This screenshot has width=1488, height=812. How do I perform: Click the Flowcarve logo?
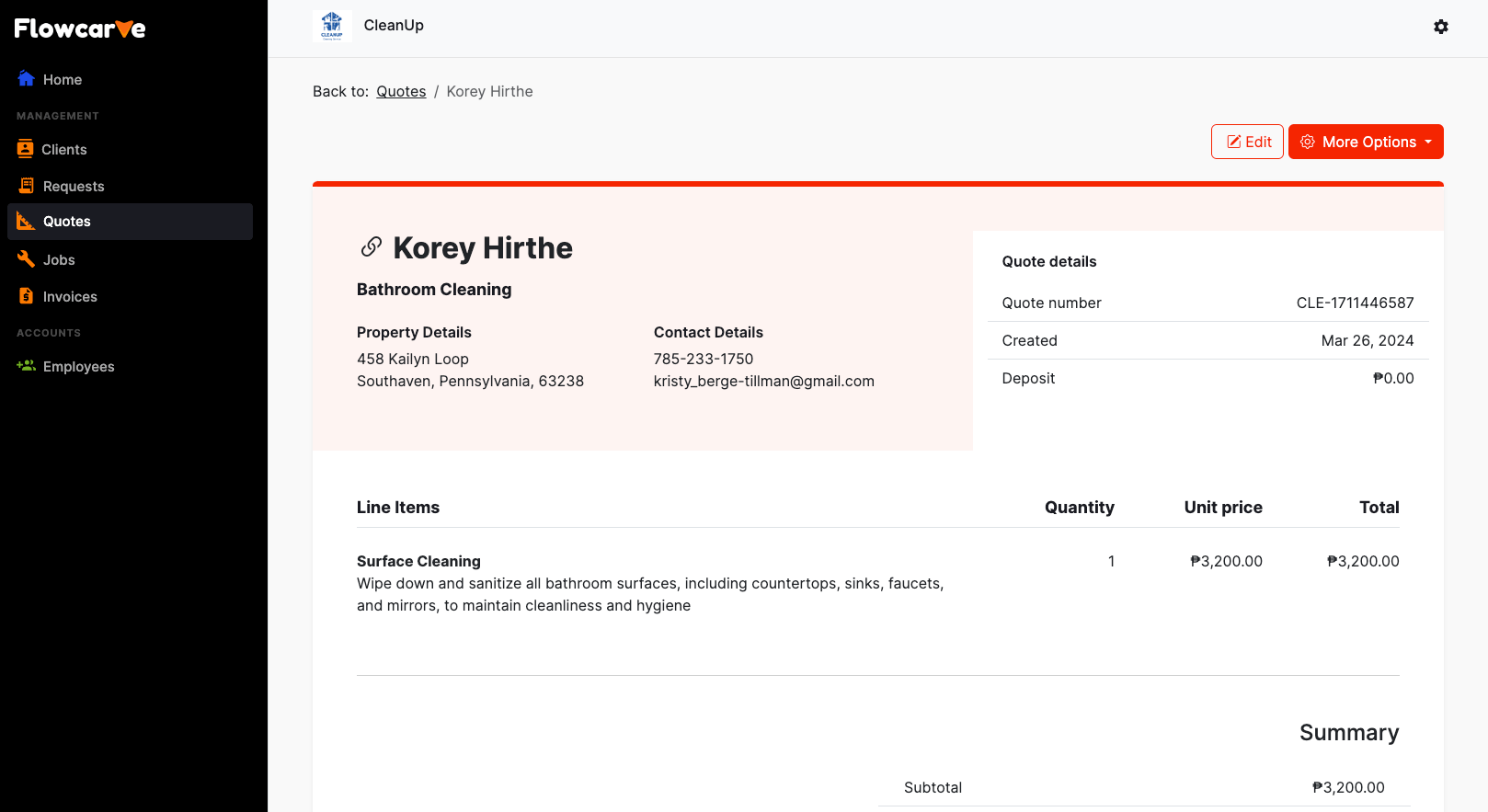pos(80,29)
